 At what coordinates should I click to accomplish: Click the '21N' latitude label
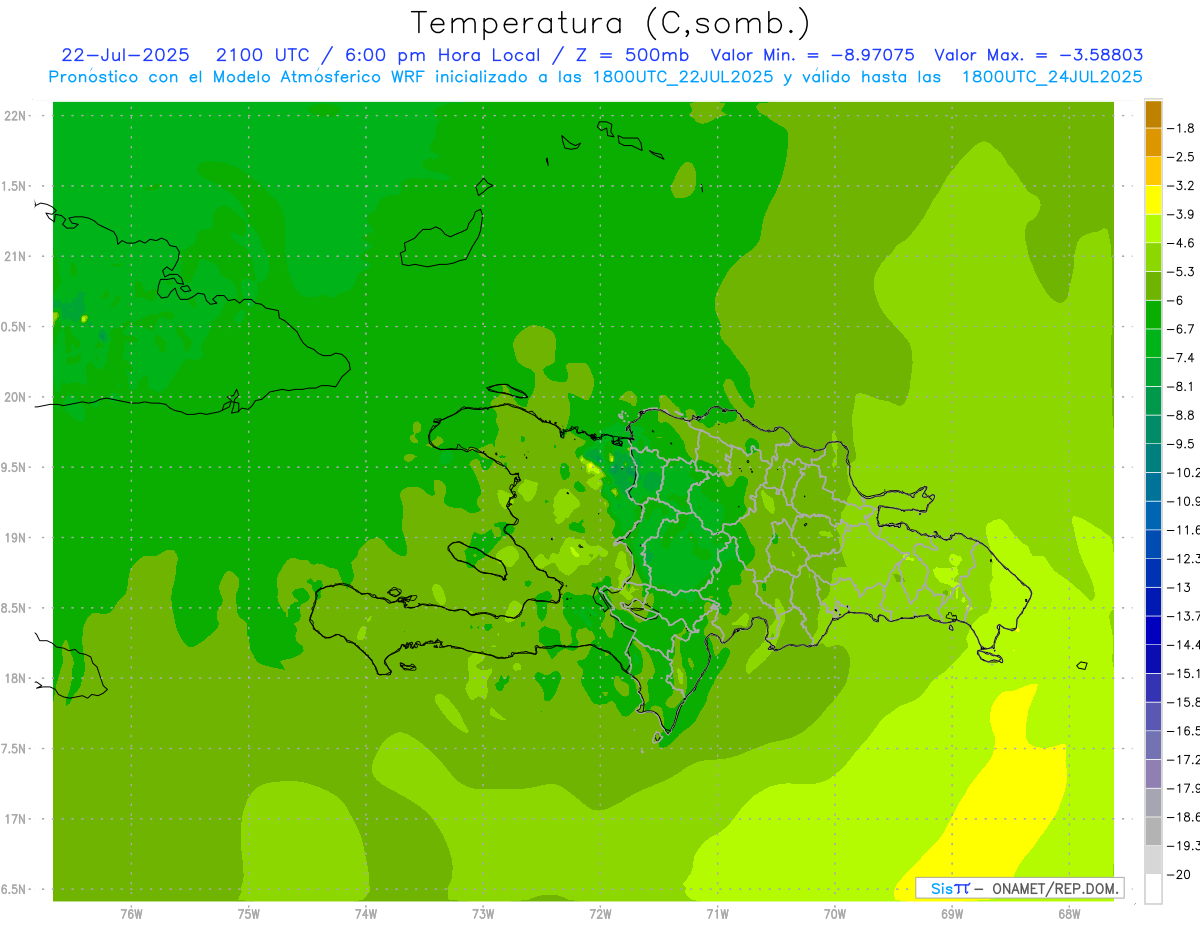(x=16, y=256)
